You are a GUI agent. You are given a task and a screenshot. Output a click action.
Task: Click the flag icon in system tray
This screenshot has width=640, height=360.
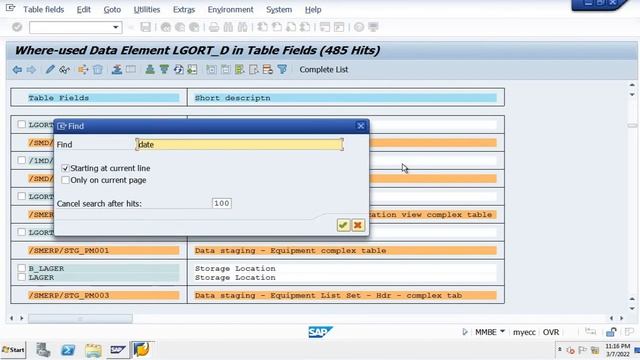[582, 350]
